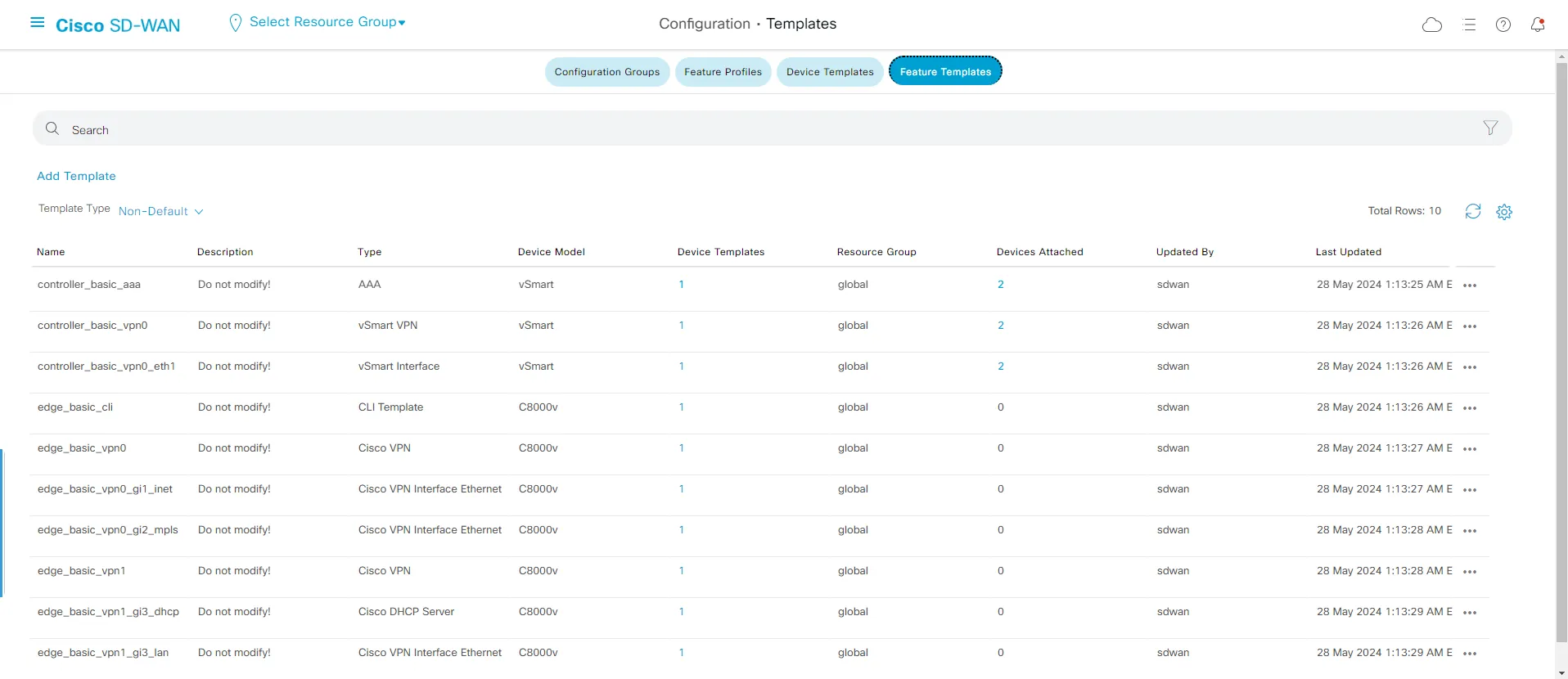1568x679 pixels.
Task: Switch to Configuration Groups tab
Action: pyautogui.click(x=607, y=72)
